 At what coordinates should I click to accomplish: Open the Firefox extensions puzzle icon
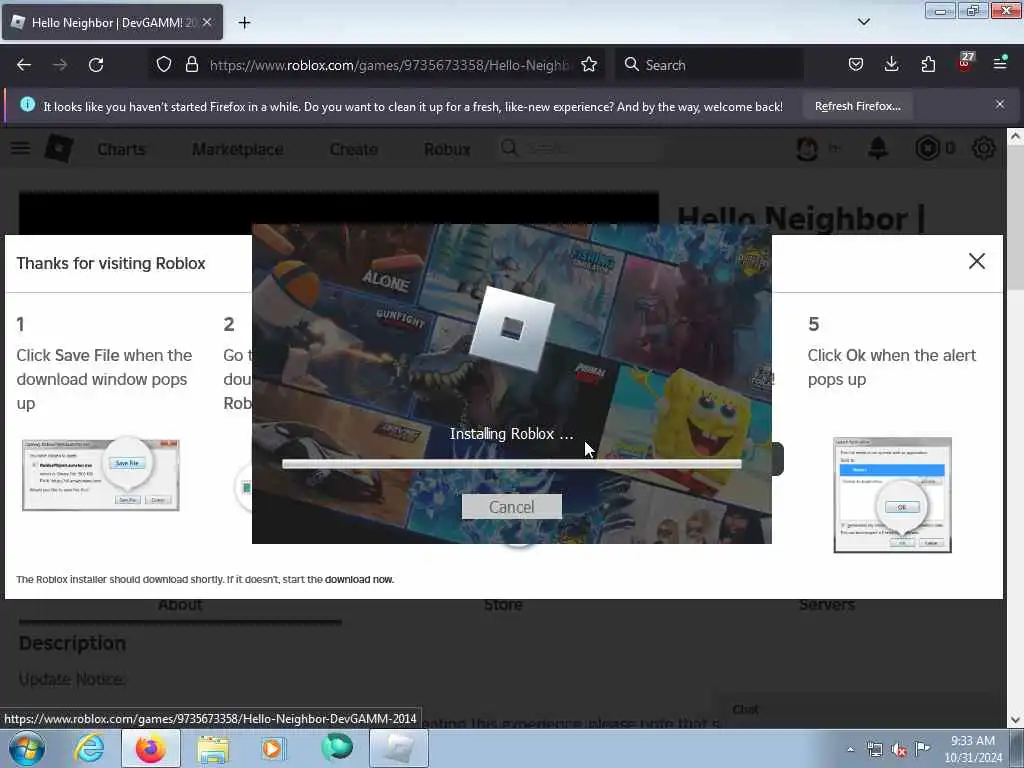pyautogui.click(x=928, y=64)
